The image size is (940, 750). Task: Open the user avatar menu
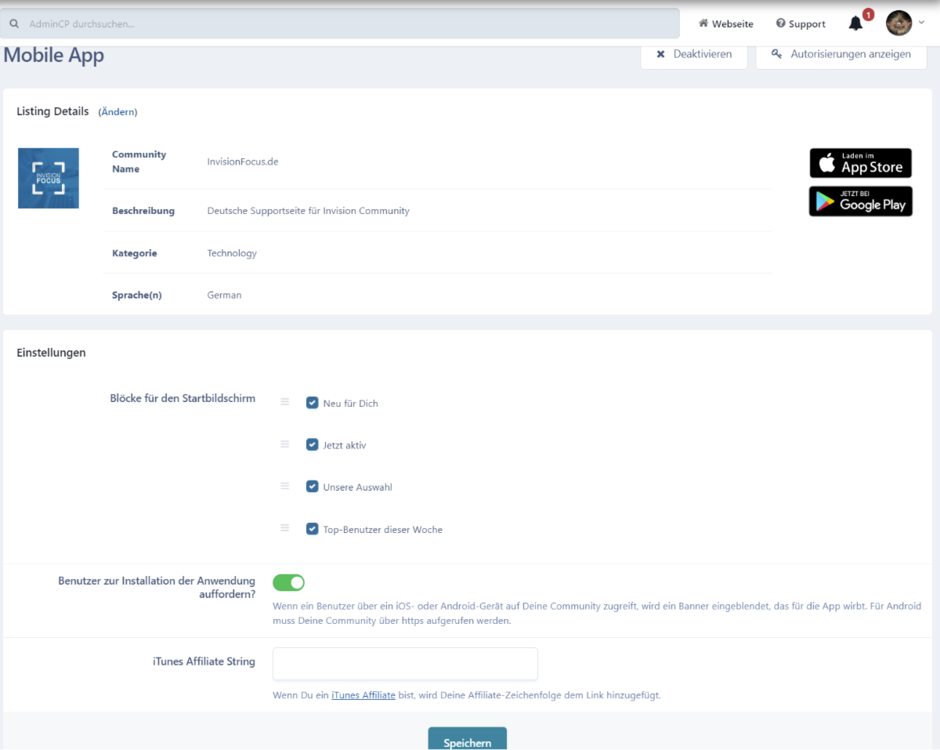pos(899,23)
